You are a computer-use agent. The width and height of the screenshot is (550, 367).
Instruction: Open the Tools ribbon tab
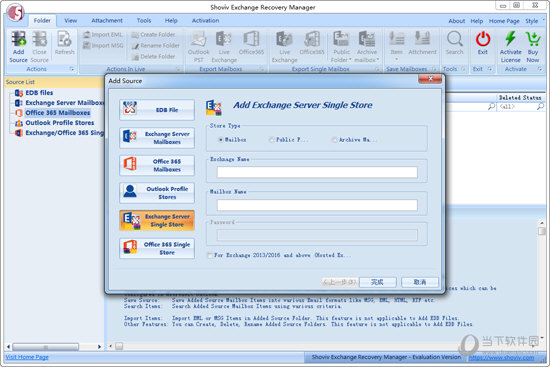(144, 20)
